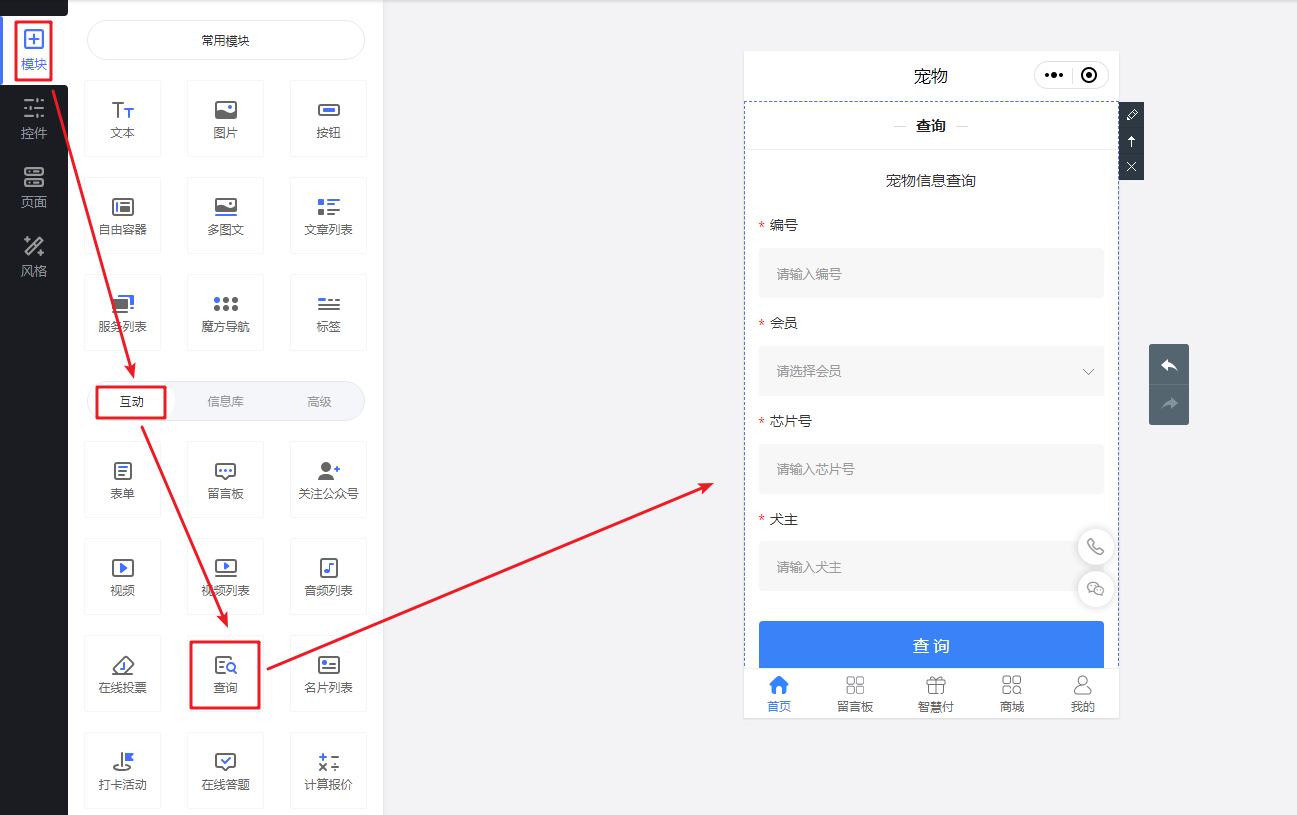The image size is (1297, 815).
Task: Click the blue 查 询 submit button
Action: pyautogui.click(x=931, y=645)
